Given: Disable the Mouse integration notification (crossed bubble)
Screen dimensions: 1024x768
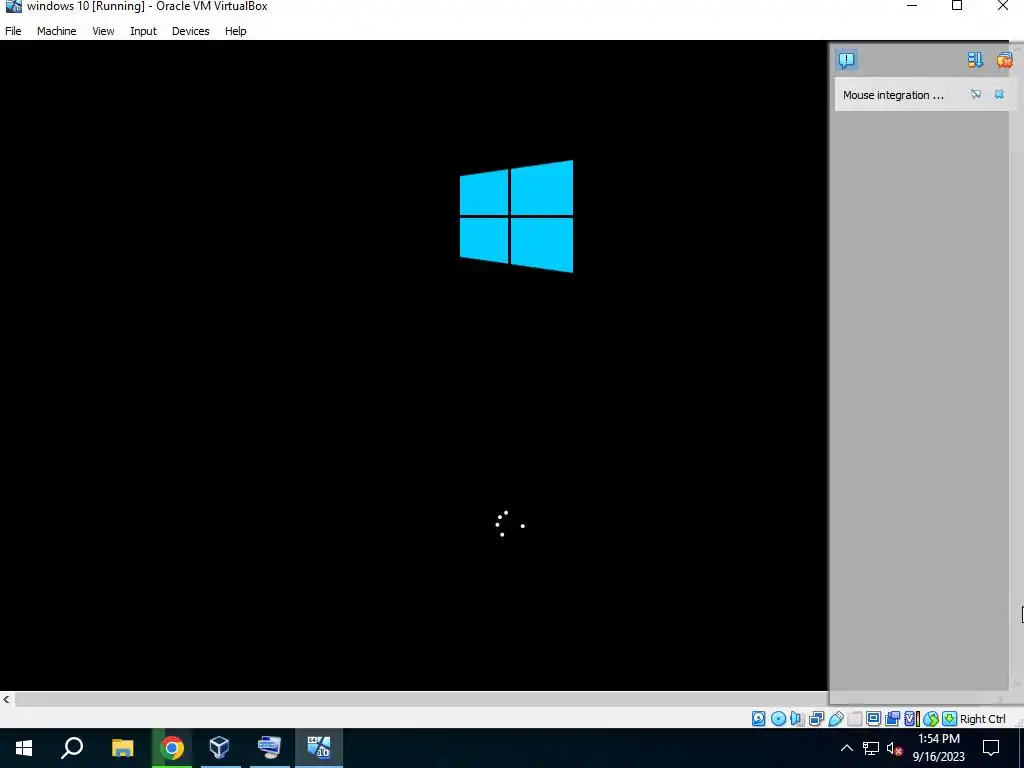Looking at the screenshot, I should click(x=976, y=94).
